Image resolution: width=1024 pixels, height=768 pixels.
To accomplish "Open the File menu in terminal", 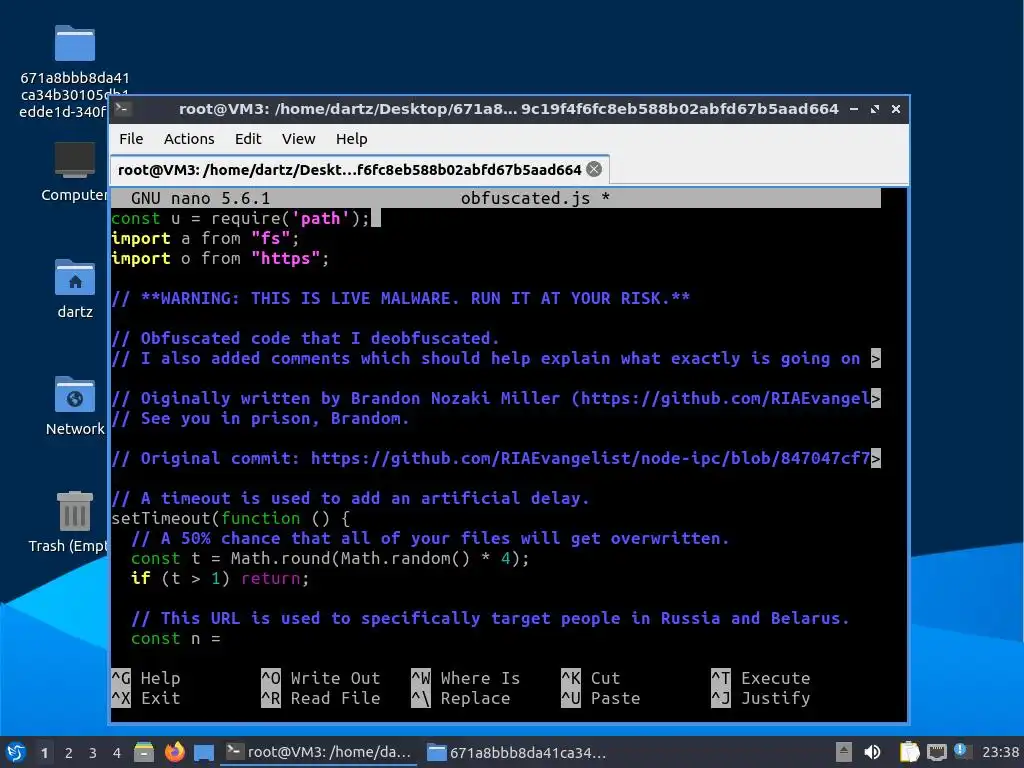I will pyautogui.click(x=131, y=139).
